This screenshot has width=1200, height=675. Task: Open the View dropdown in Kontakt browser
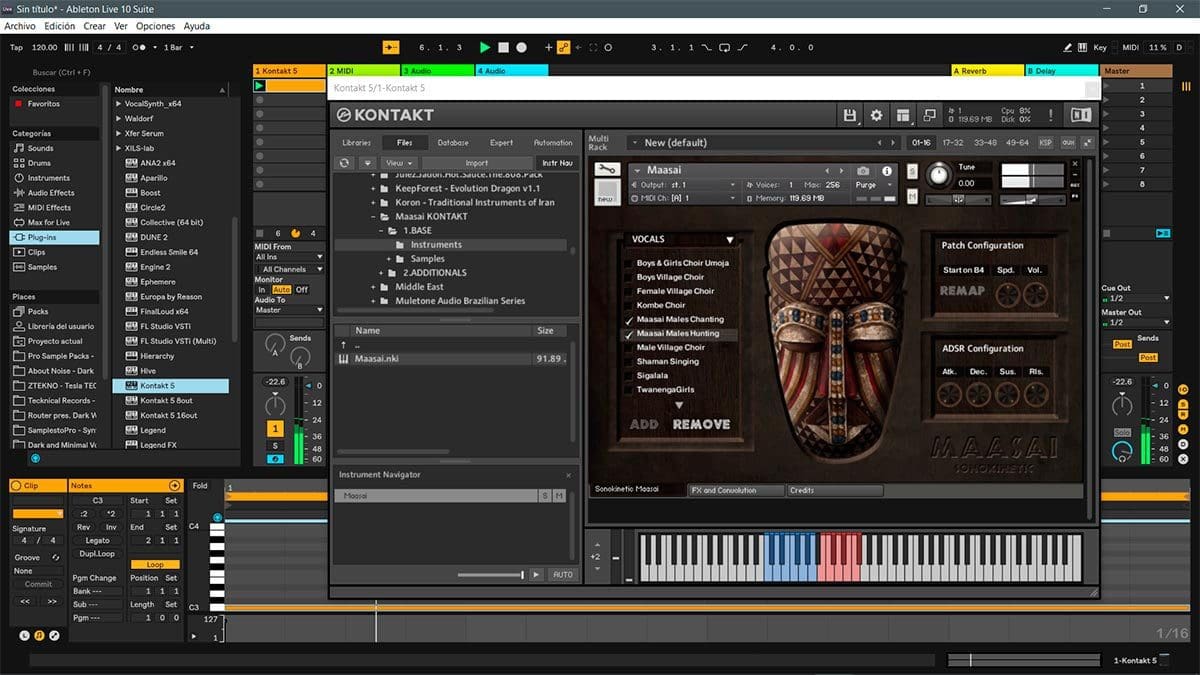(399, 163)
